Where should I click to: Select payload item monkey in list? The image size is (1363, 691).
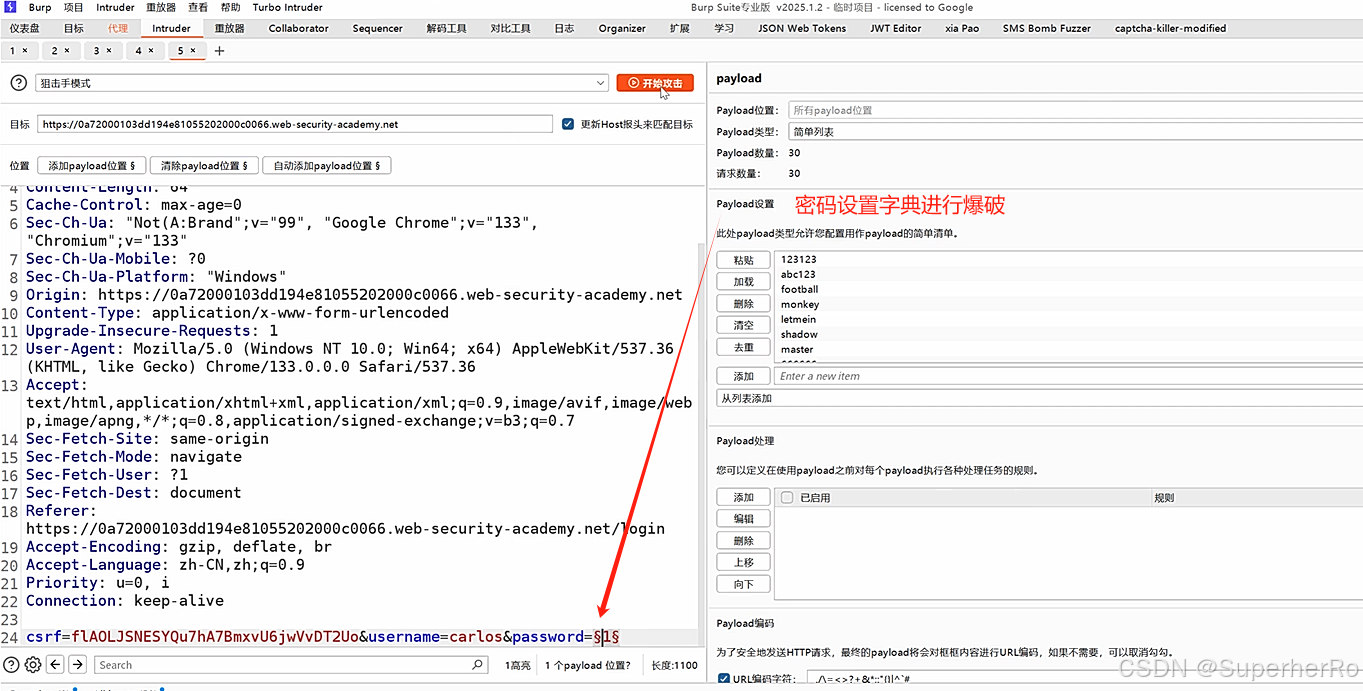click(x=1069, y=304)
